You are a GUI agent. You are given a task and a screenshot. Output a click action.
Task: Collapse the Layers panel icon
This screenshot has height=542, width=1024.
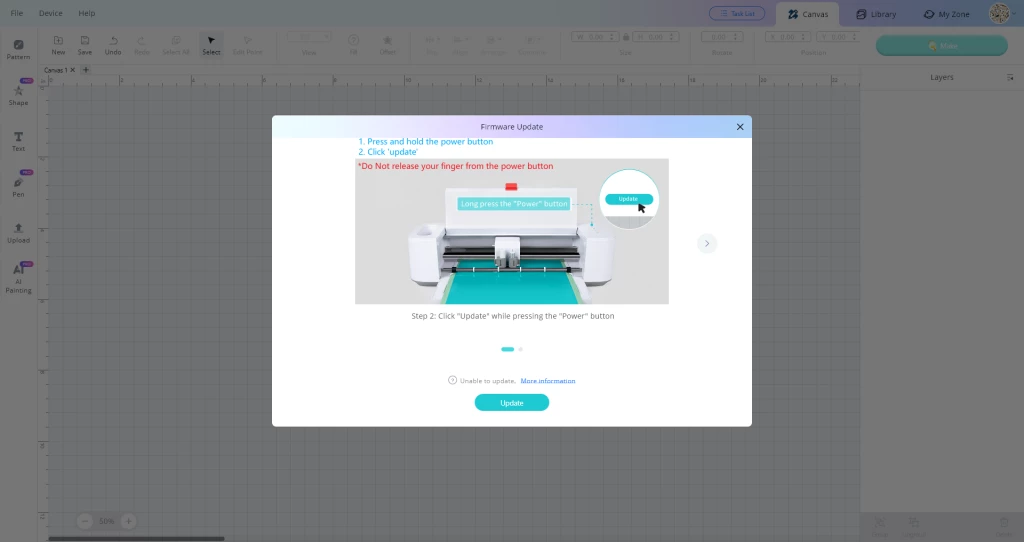tap(1010, 78)
